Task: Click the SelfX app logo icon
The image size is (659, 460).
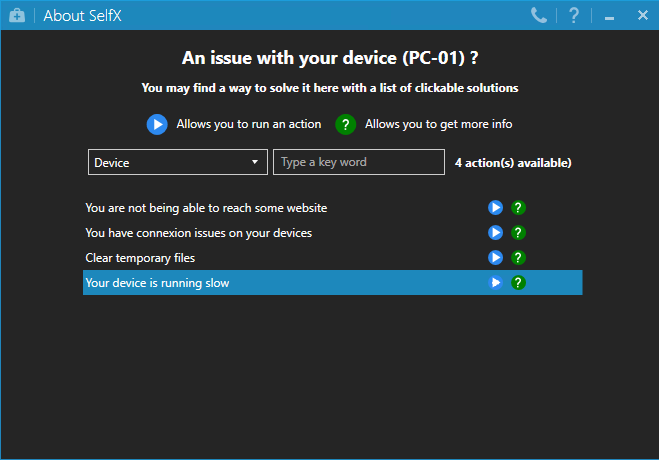Action: 16,15
